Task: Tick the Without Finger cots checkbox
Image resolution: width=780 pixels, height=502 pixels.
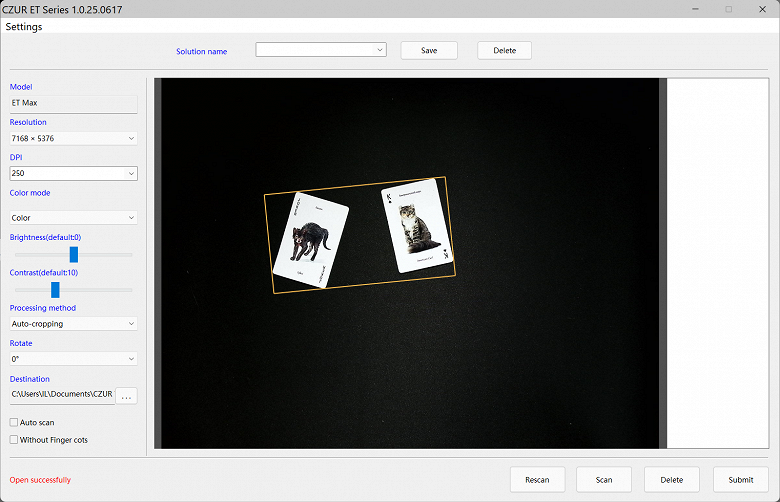Action: coord(14,440)
